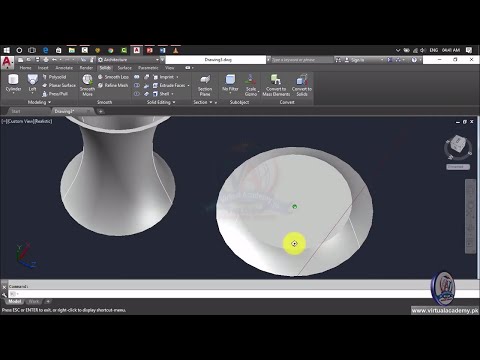Choose the Refine Mesh tool
This screenshot has height=360, width=480.
pyautogui.click(x=113, y=85)
